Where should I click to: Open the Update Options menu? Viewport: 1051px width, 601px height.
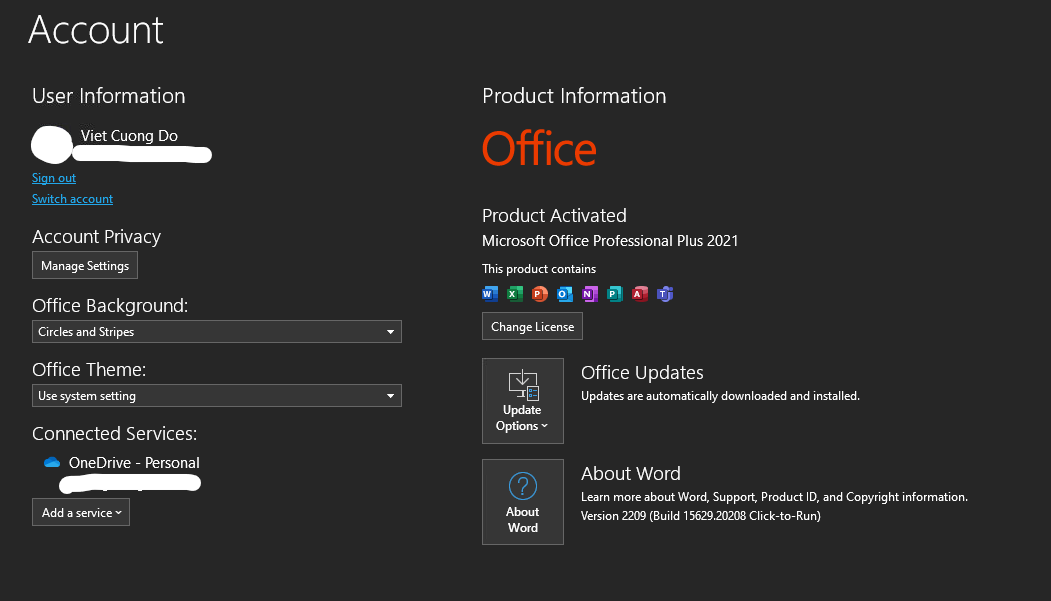point(523,401)
